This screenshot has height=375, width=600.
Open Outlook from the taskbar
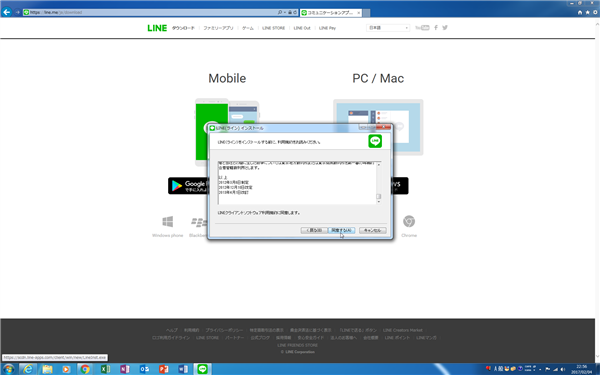point(144,369)
